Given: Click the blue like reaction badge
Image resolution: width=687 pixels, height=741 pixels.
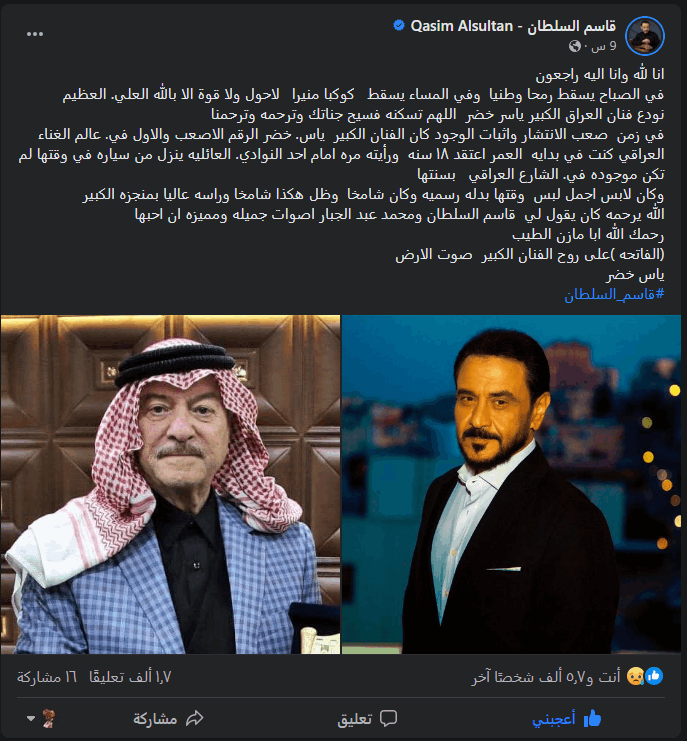Looking at the screenshot, I should click(x=654, y=676).
